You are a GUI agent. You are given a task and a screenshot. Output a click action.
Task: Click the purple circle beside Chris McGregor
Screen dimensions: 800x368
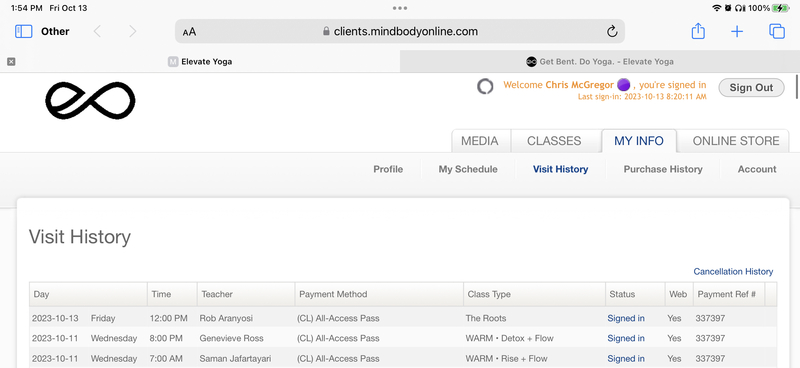click(623, 85)
